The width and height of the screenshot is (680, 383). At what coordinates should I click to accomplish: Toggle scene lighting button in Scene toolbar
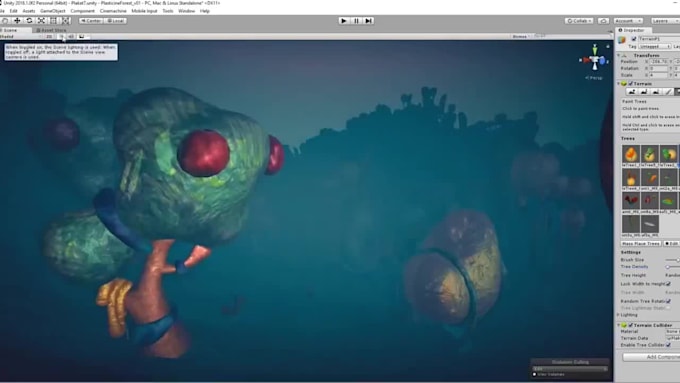[62, 36]
